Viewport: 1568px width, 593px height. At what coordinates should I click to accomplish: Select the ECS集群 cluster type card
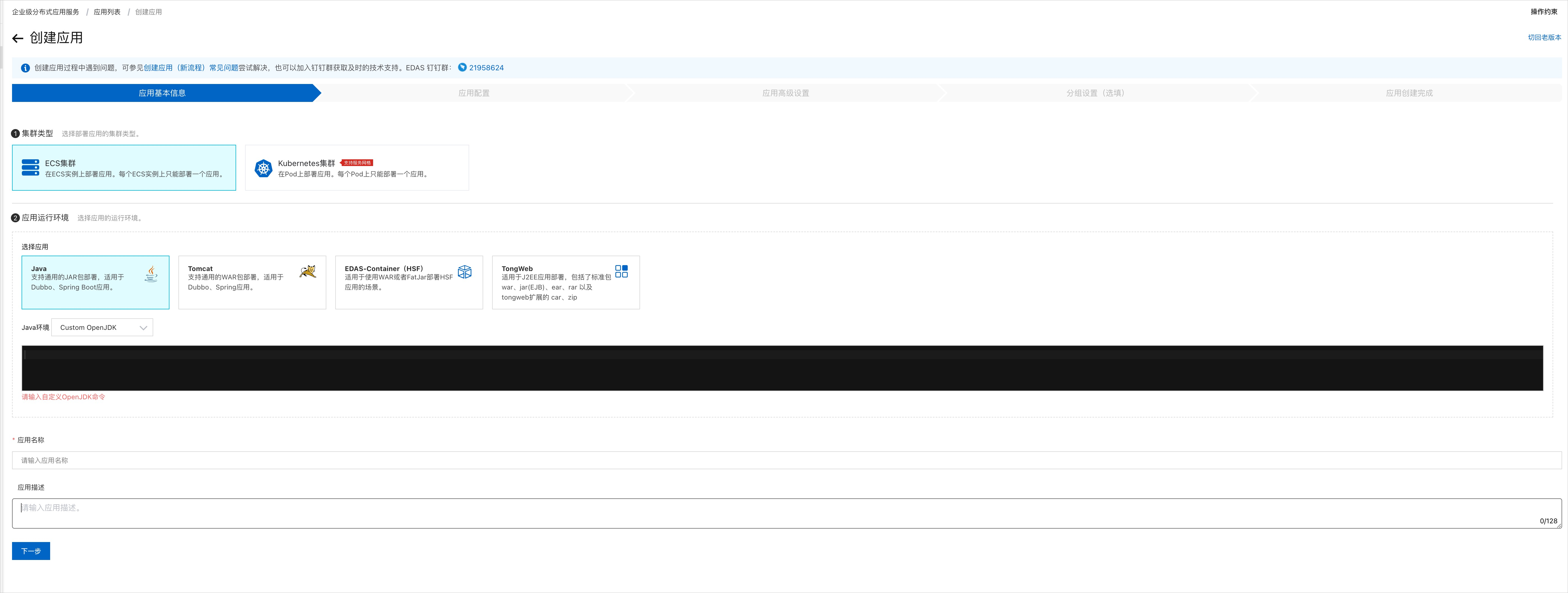click(124, 168)
